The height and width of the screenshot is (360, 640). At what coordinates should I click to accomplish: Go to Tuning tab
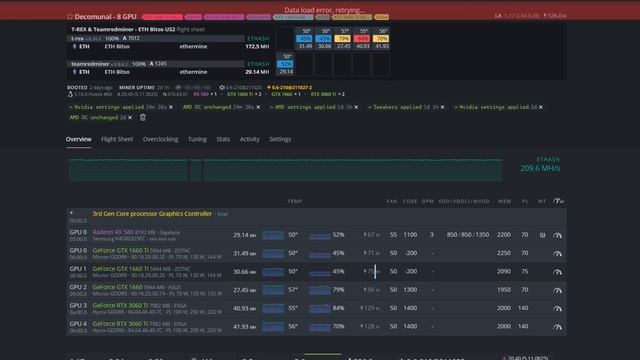[x=197, y=139]
